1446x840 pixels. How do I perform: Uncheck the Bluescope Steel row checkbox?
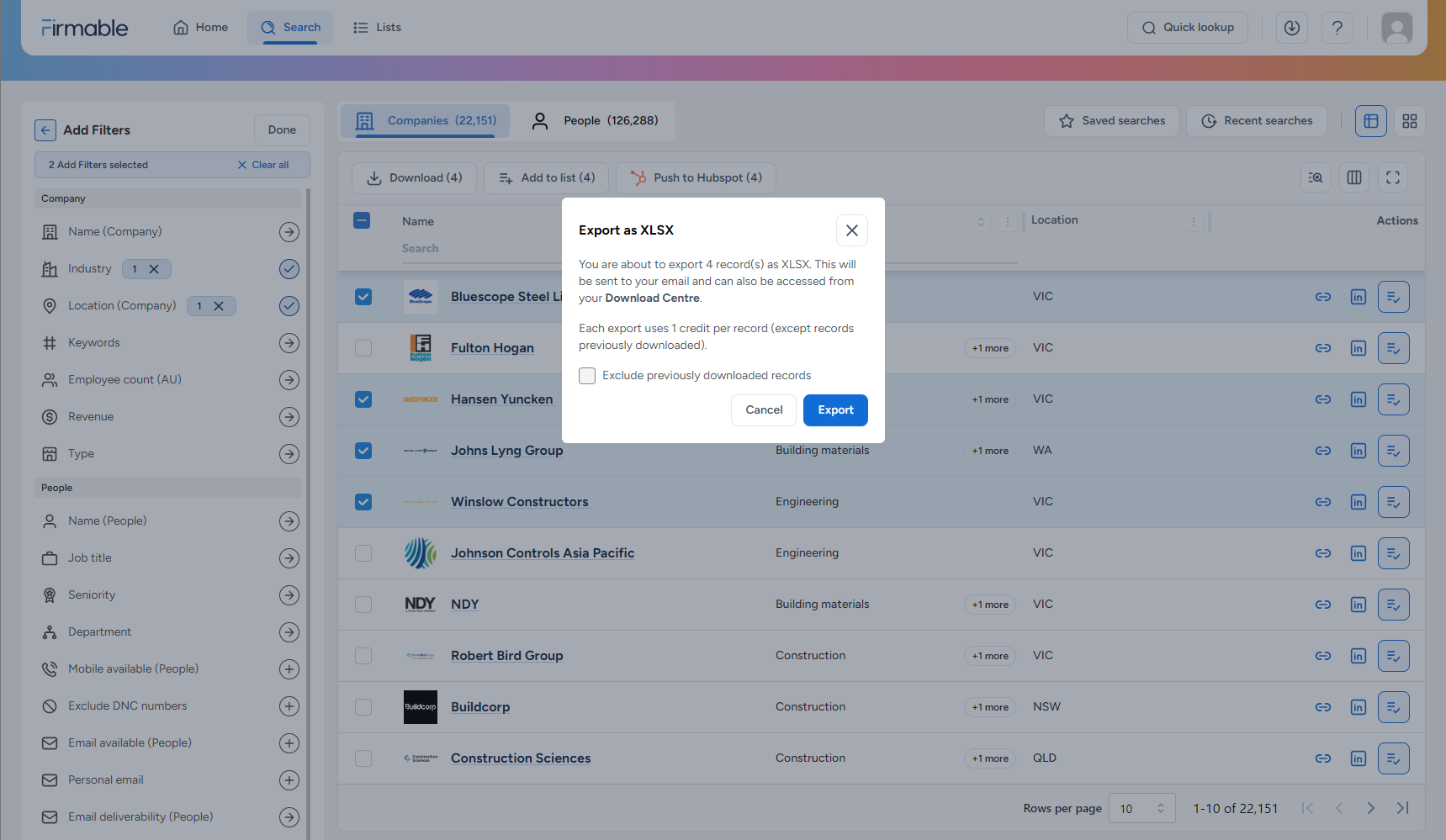(363, 297)
